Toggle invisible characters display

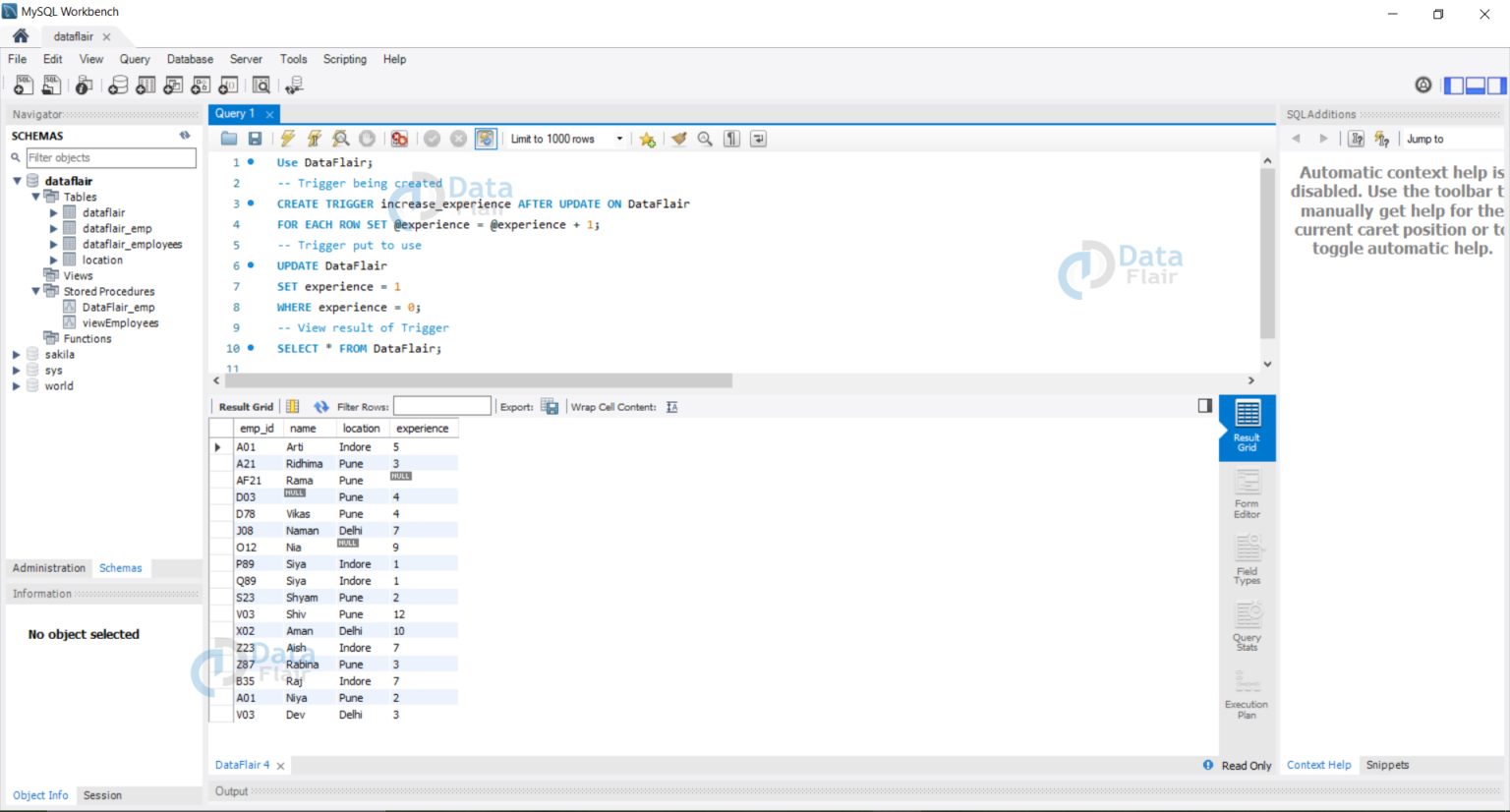coord(731,139)
